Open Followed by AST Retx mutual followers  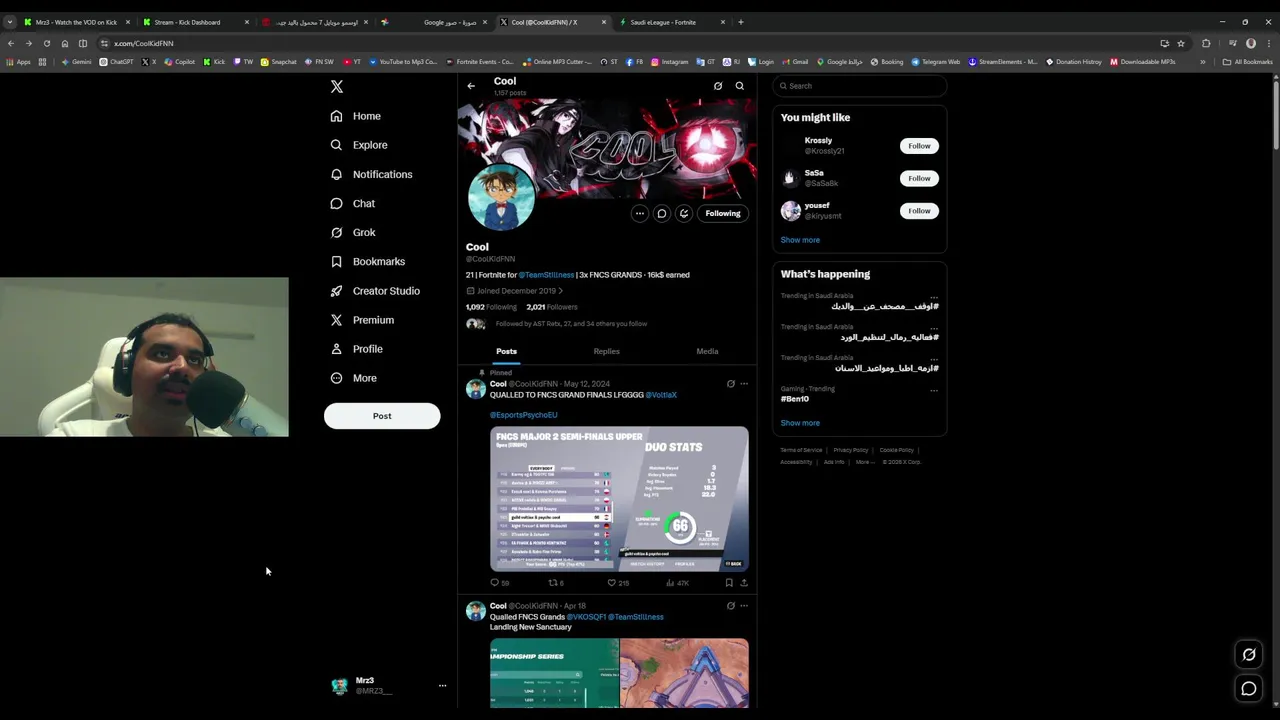(x=556, y=324)
